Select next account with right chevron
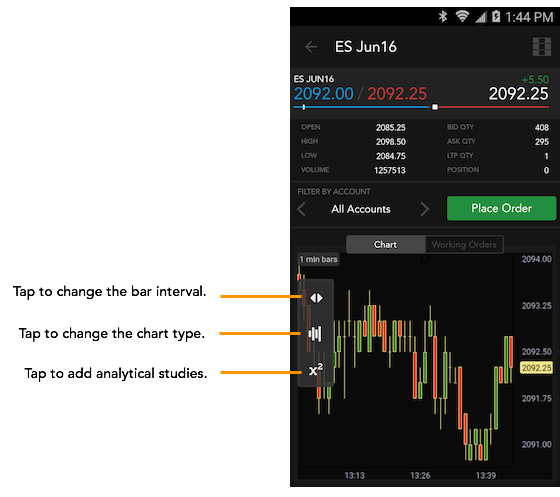The width and height of the screenshot is (560, 497). click(x=424, y=209)
